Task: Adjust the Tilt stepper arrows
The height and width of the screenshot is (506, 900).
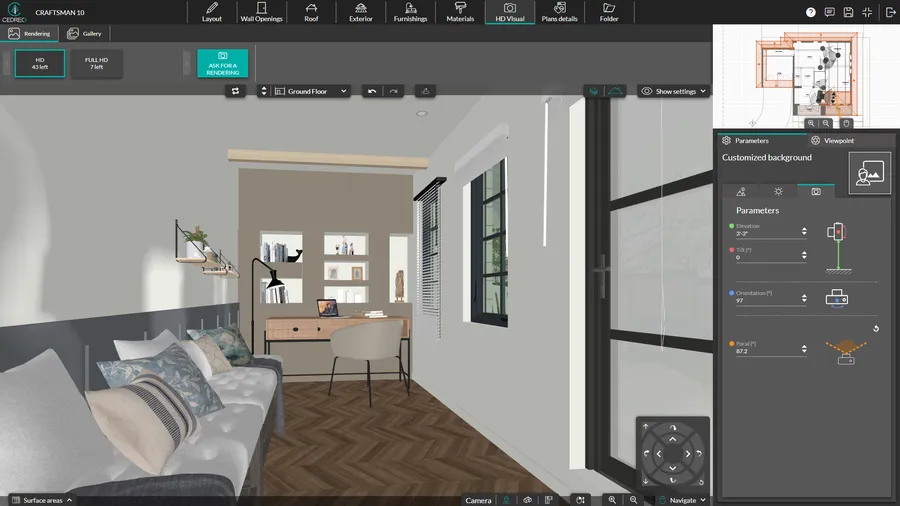Action: (804, 255)
